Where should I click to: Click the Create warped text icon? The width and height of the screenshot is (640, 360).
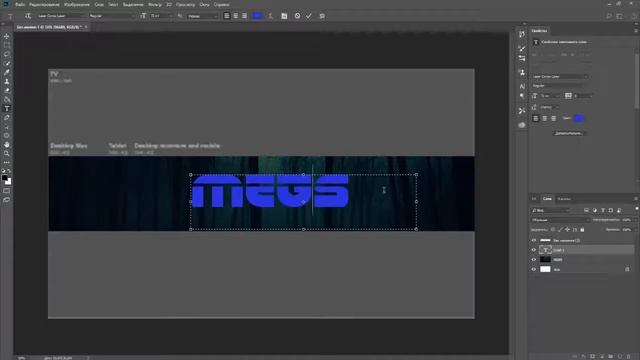pyautogui.click(x=270, y=16)
